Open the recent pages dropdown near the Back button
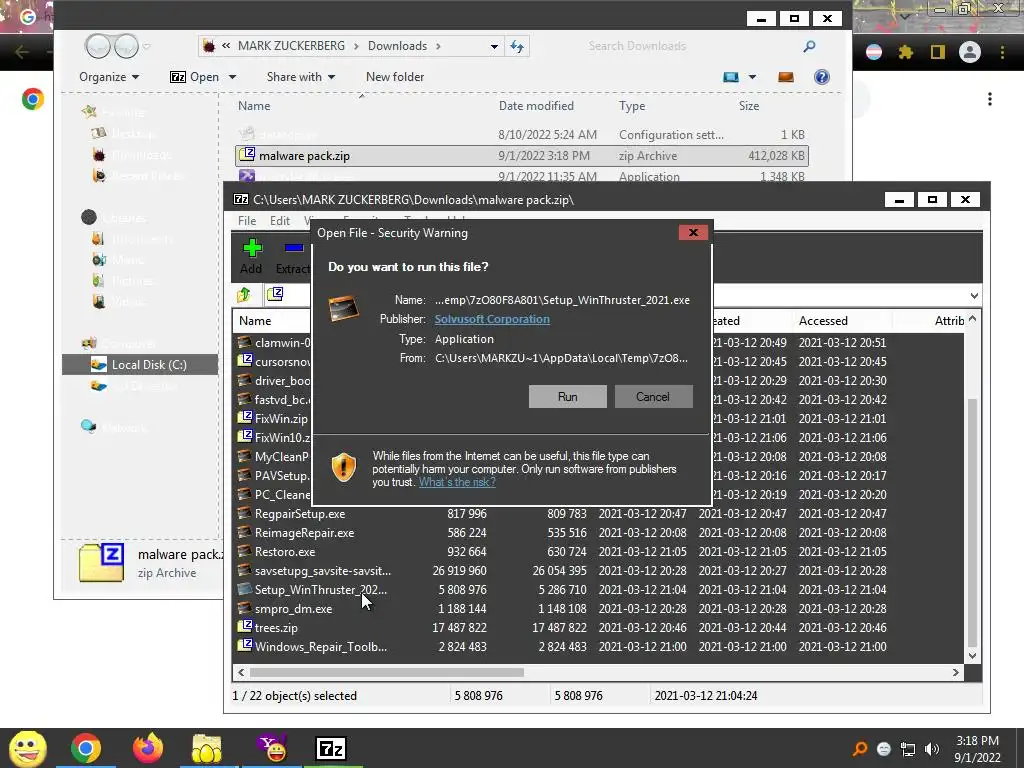 coord(147,46)
